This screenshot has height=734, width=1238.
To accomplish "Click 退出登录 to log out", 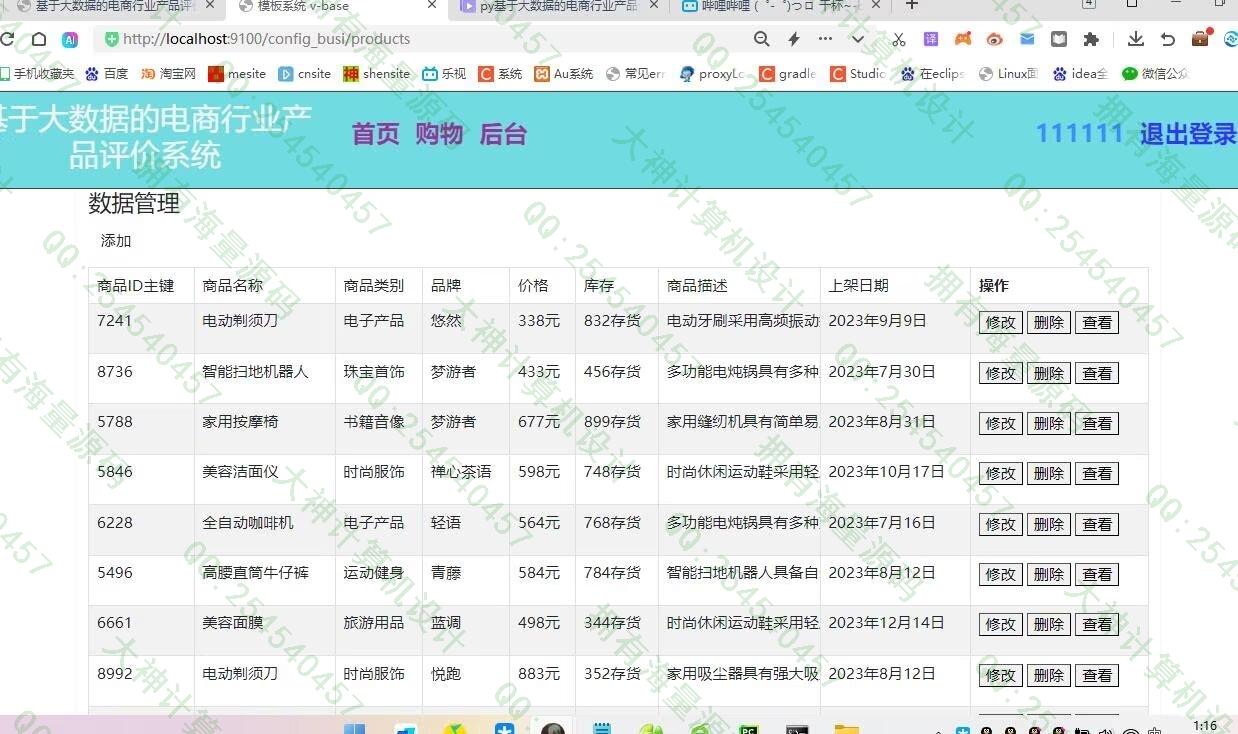I will (x=1188, y=134).
